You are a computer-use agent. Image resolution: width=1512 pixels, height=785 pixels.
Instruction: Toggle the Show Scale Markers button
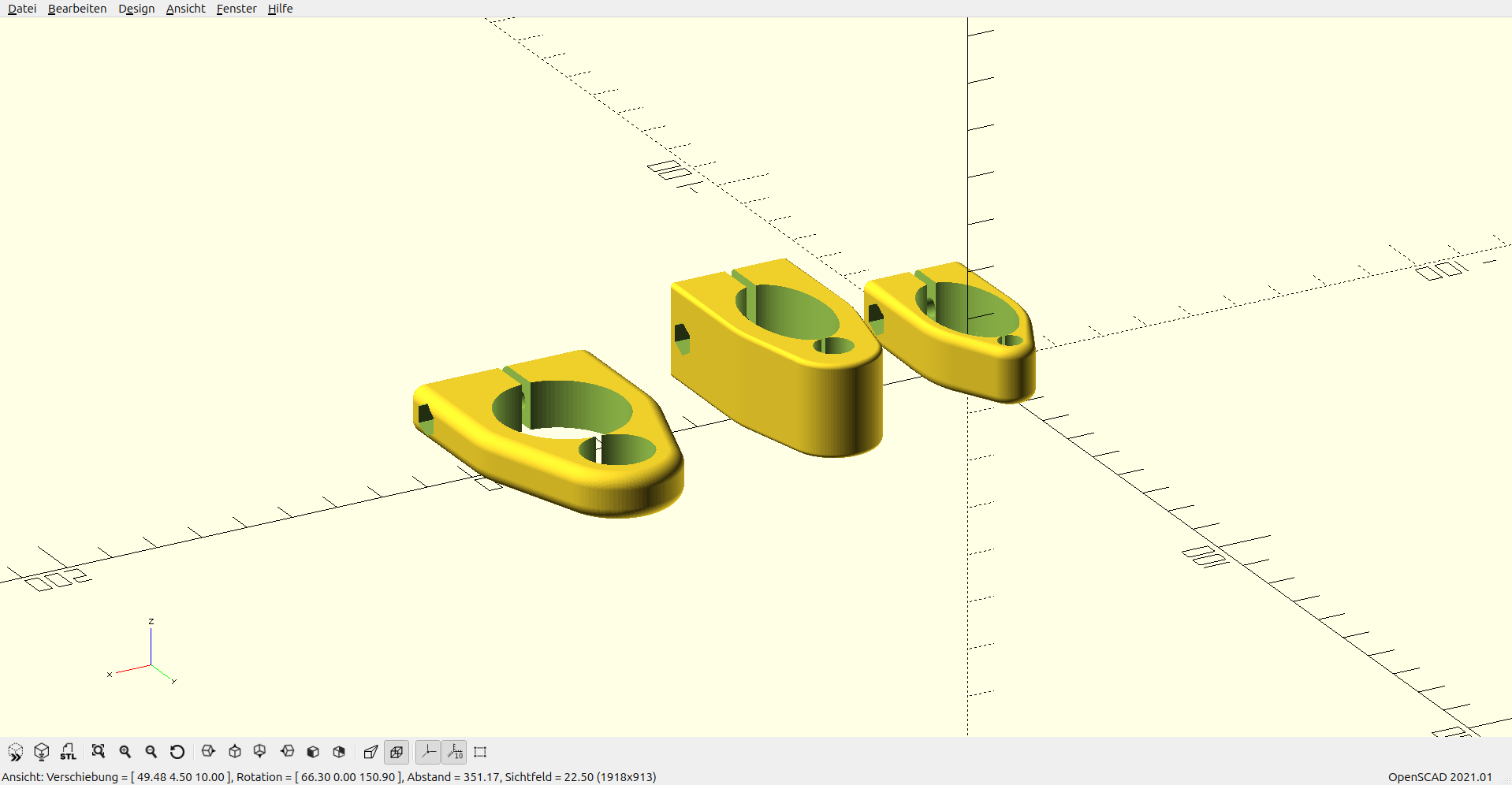pos(454,752)
